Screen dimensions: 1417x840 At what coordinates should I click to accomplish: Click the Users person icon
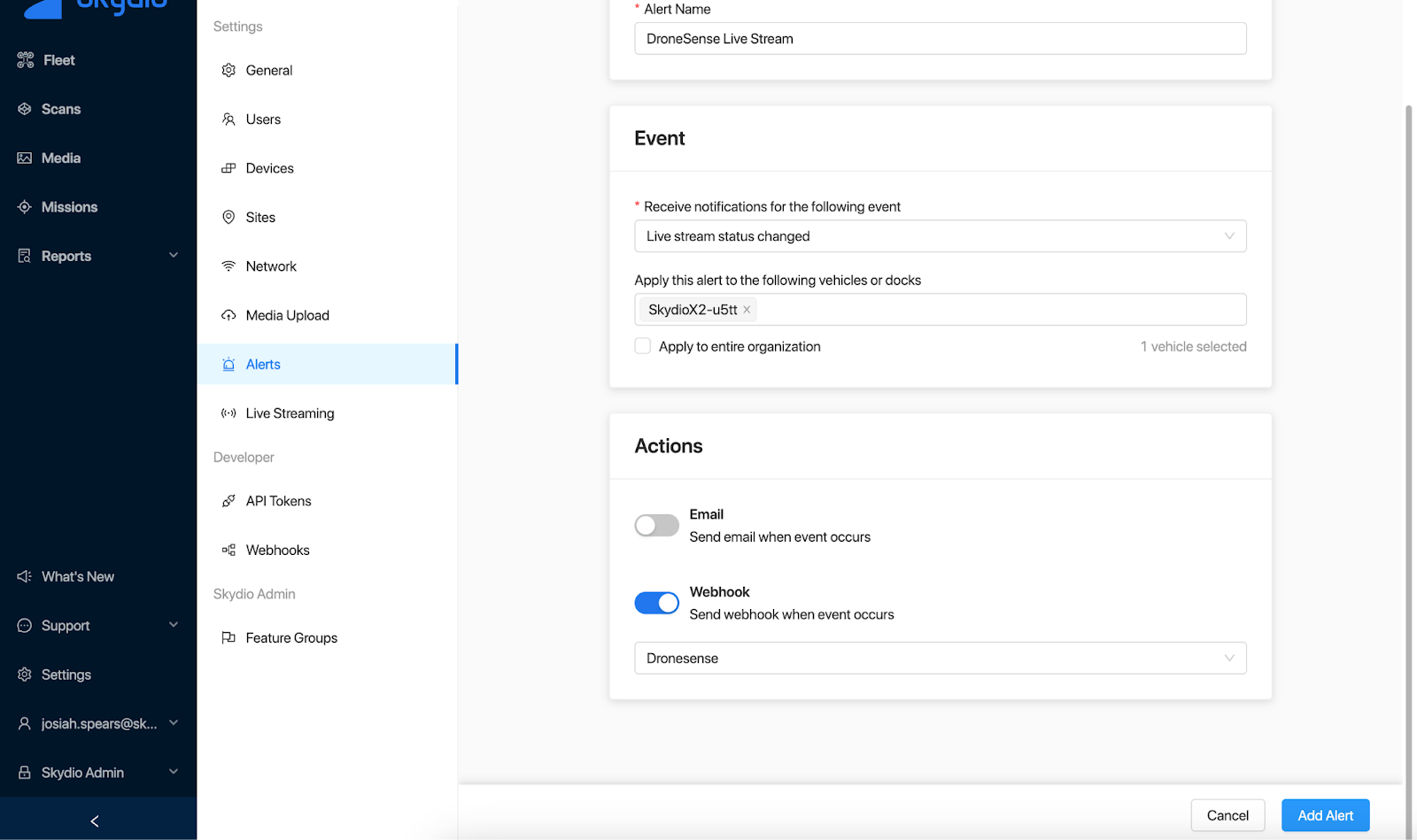point(228,119)
